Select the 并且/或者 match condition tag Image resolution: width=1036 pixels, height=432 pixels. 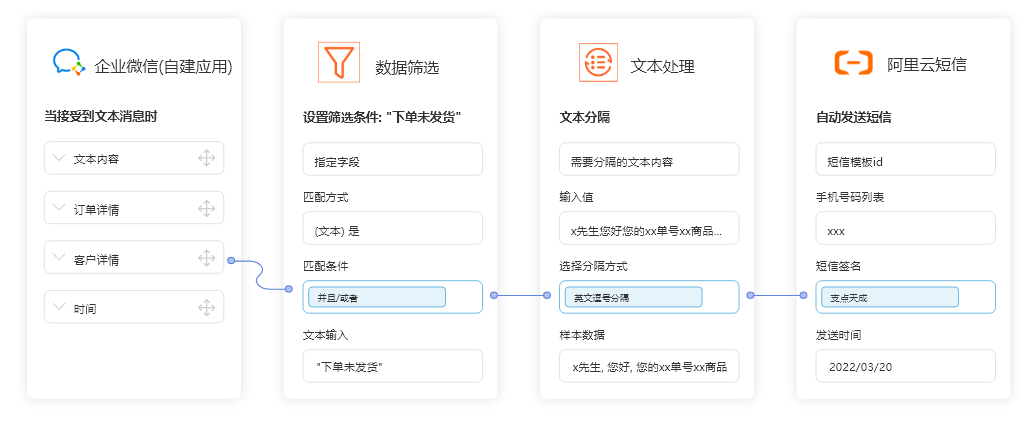click(376, 297)
